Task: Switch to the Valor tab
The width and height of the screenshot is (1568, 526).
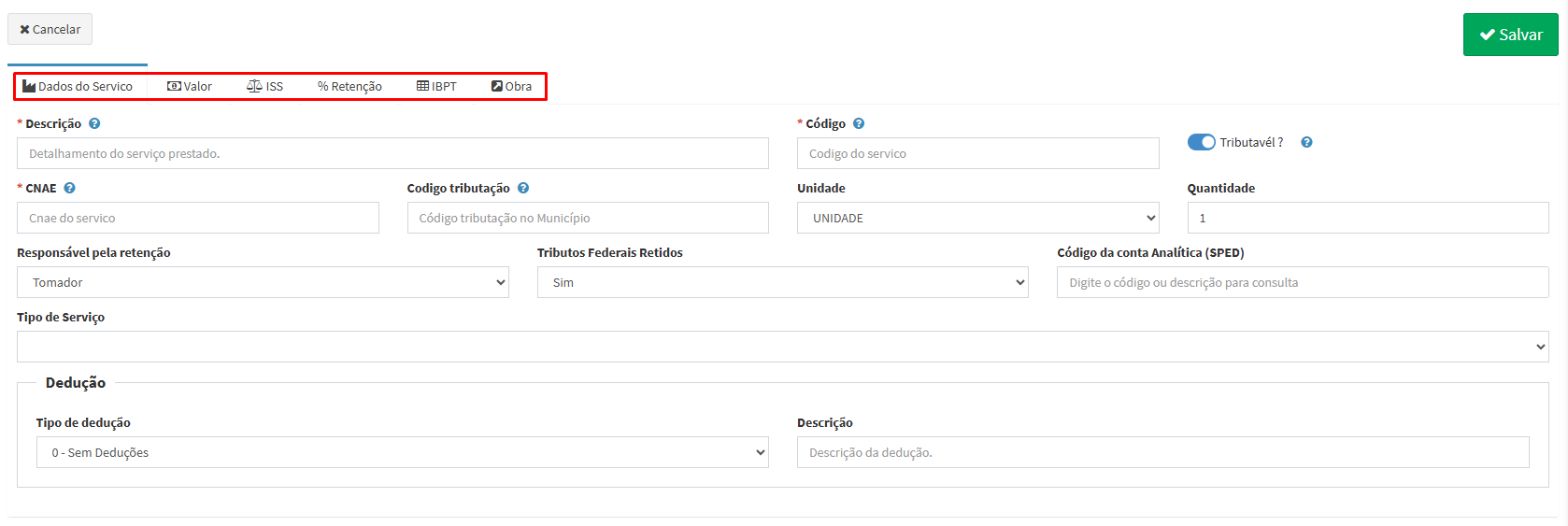Action: [190, 86]
